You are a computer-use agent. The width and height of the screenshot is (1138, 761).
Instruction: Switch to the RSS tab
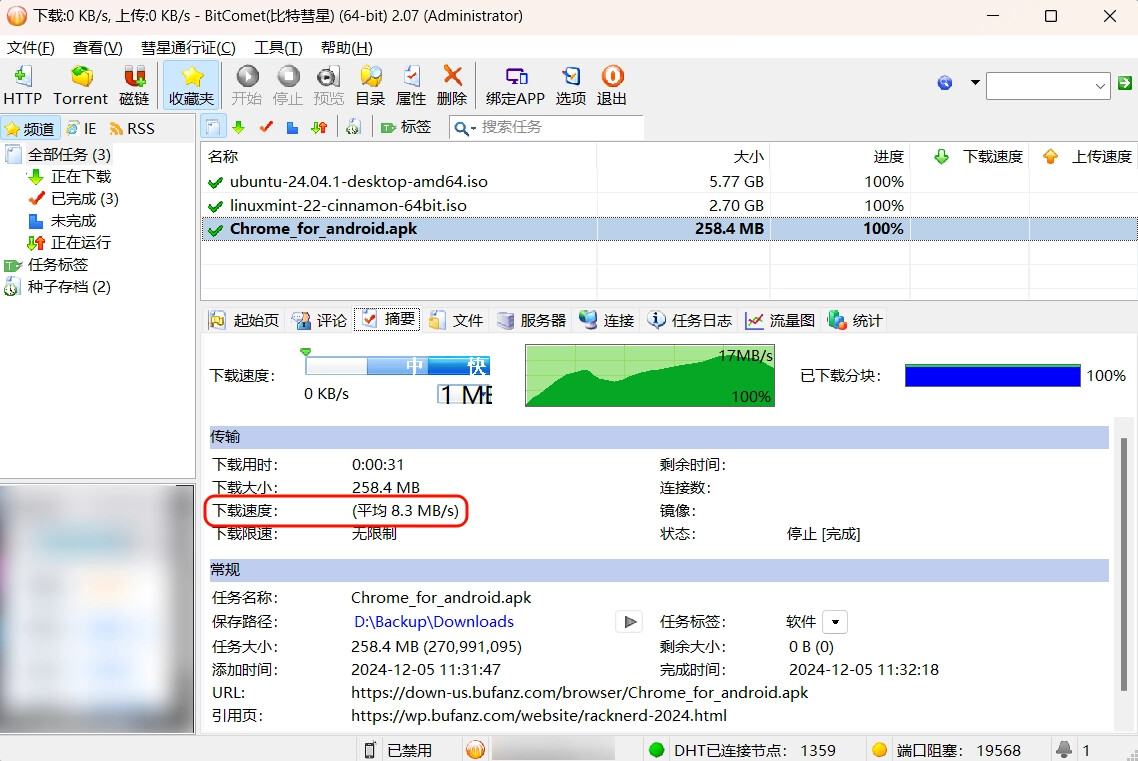pyautogui.click(x=132, y=128)
